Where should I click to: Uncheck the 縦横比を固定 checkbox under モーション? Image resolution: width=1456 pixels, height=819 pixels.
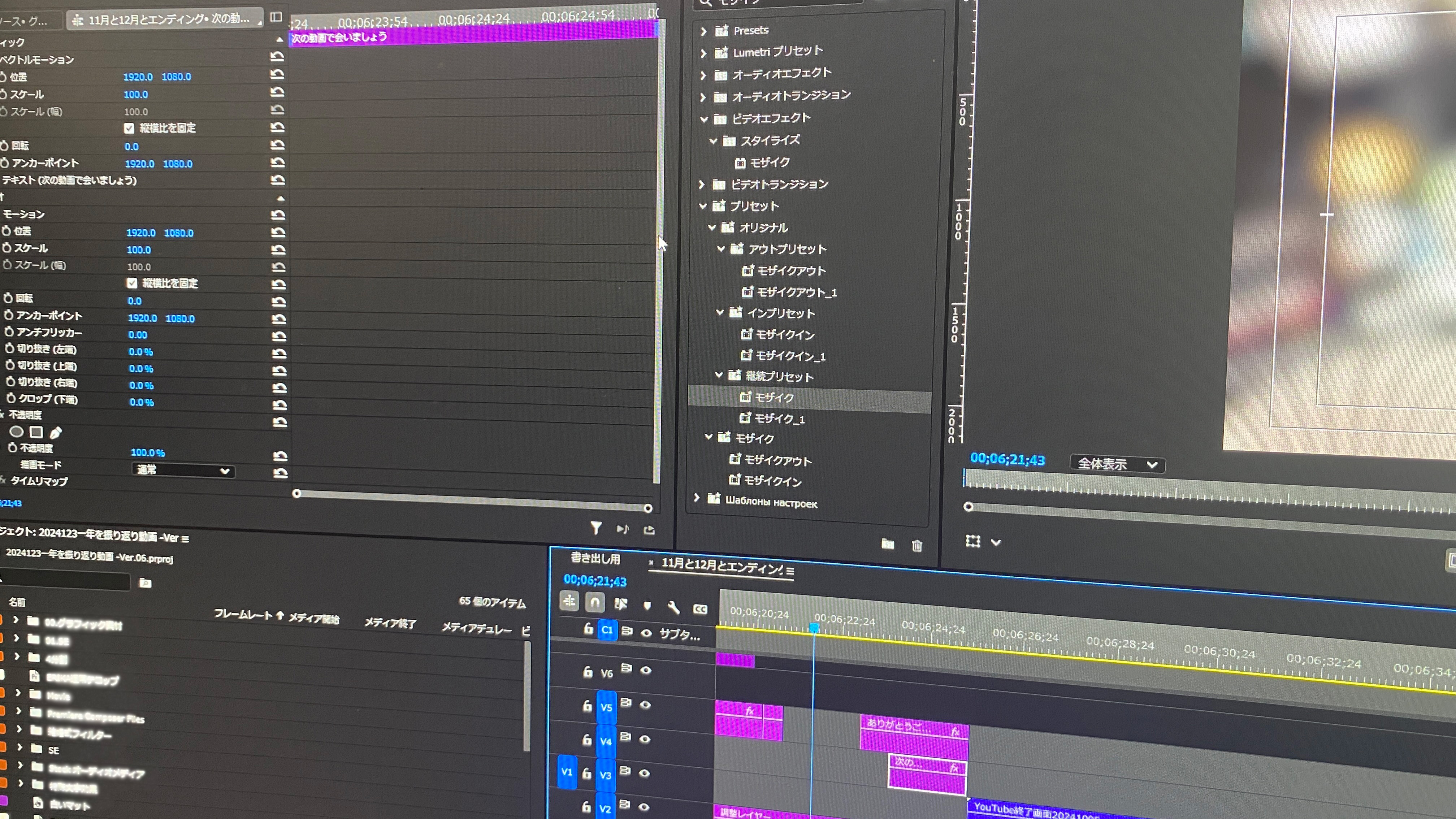132,283
